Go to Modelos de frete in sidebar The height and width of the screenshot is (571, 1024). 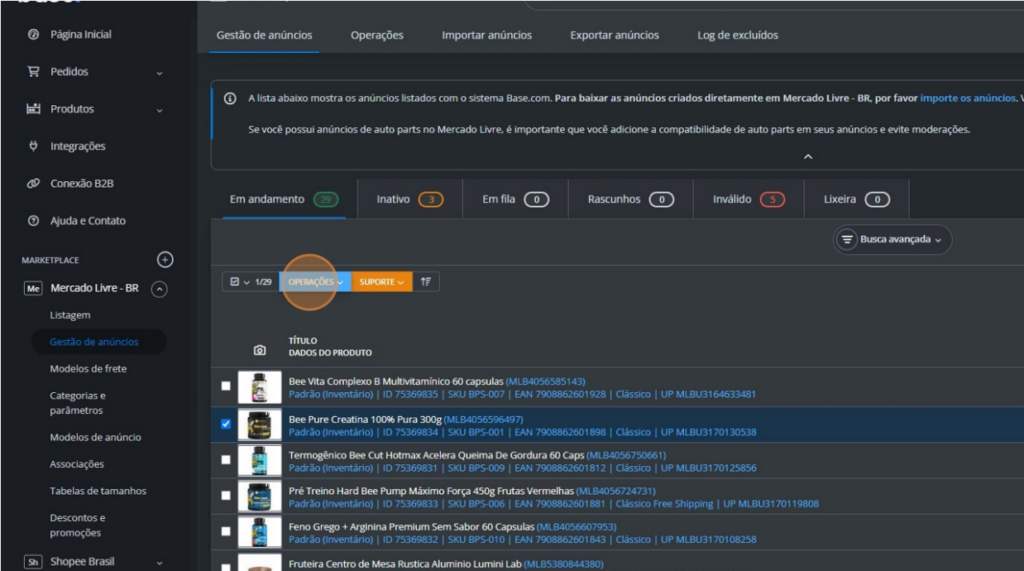coord(88,369)
